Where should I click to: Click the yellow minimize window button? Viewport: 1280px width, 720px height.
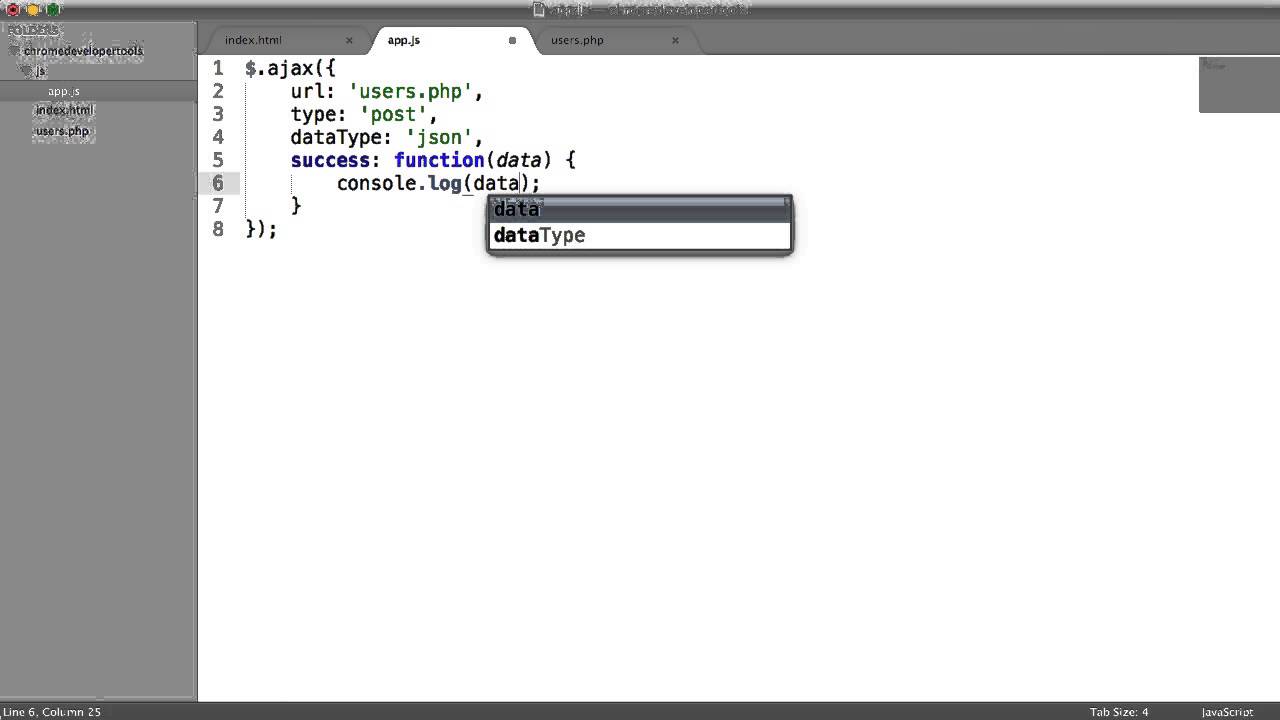33,10
